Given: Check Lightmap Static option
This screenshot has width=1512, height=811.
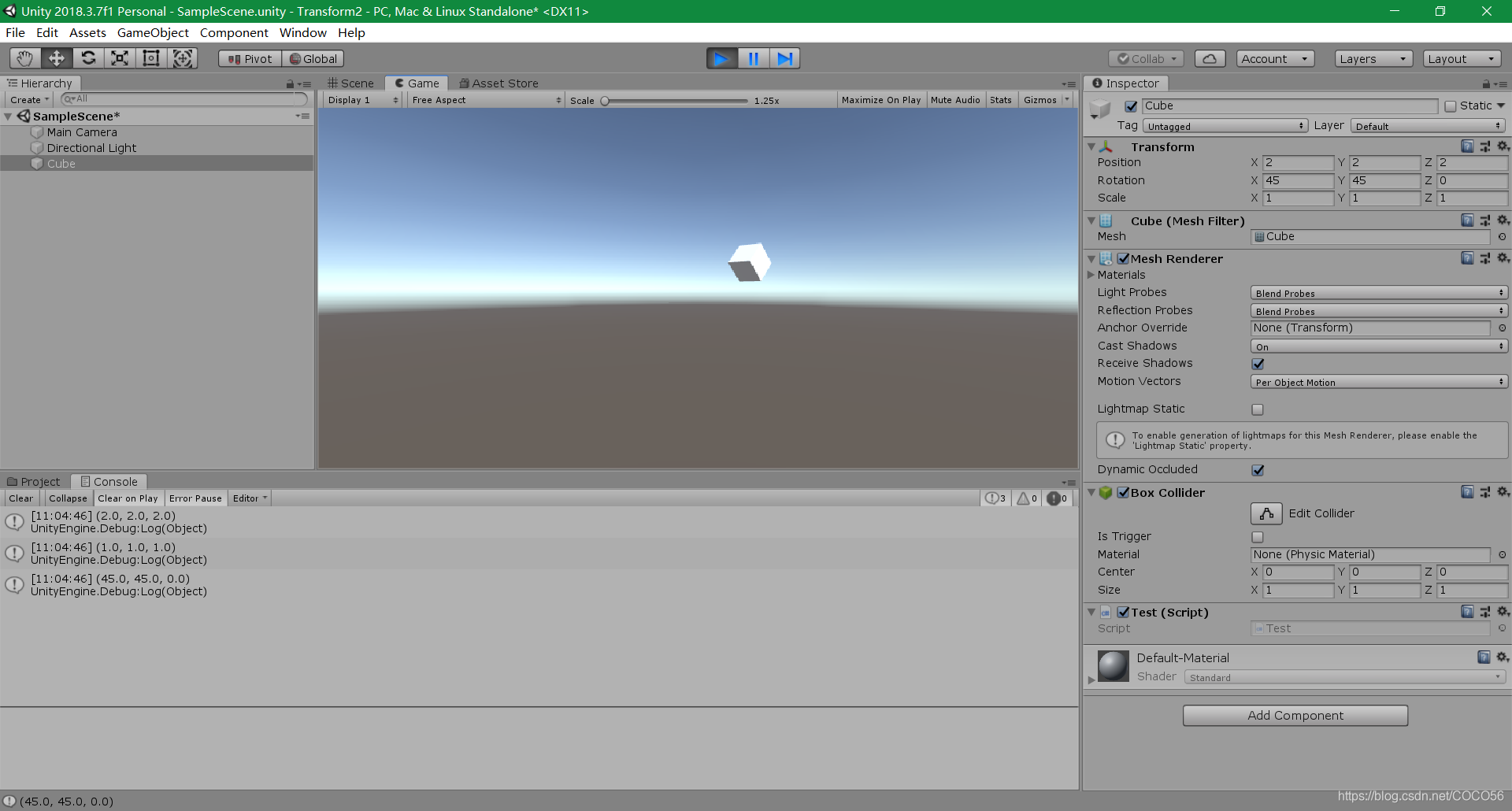Looking at the screenshot, I should 1258,409.
